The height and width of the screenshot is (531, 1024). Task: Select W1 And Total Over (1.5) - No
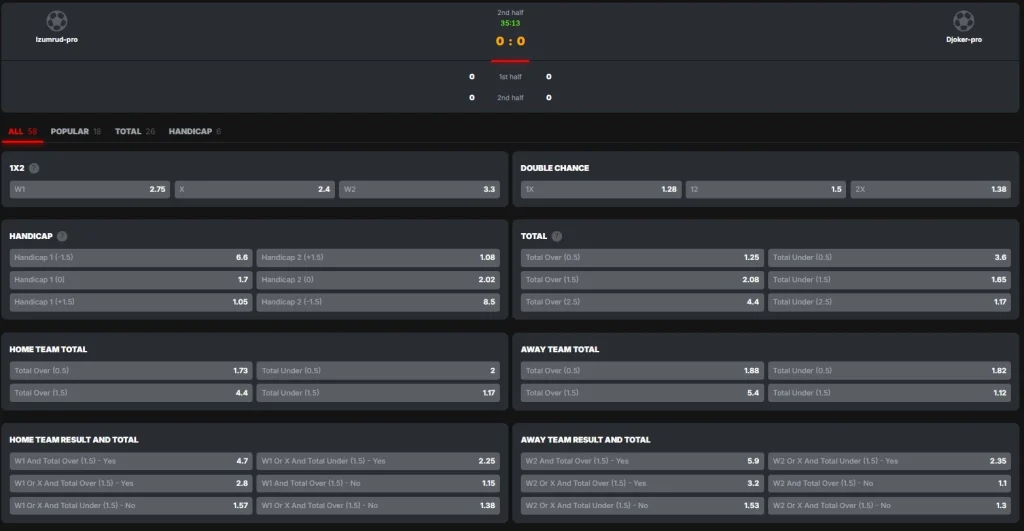(378, 483)
